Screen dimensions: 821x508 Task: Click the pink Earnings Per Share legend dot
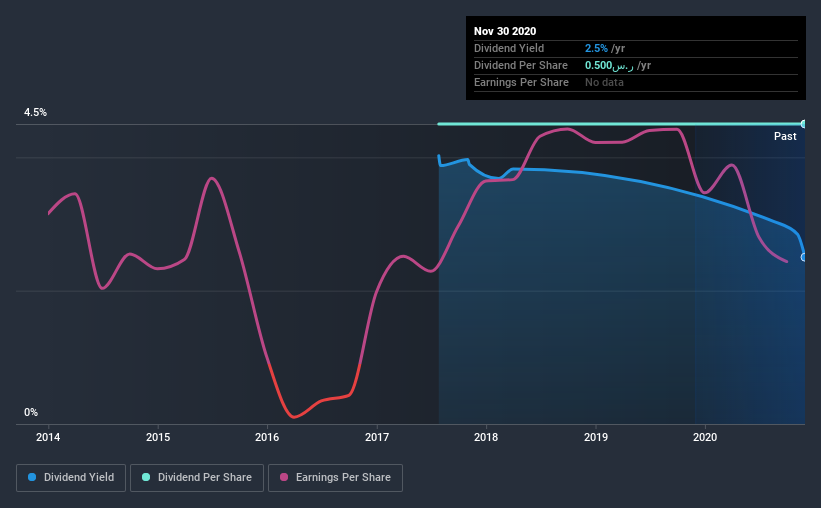(x=284, y=477)
